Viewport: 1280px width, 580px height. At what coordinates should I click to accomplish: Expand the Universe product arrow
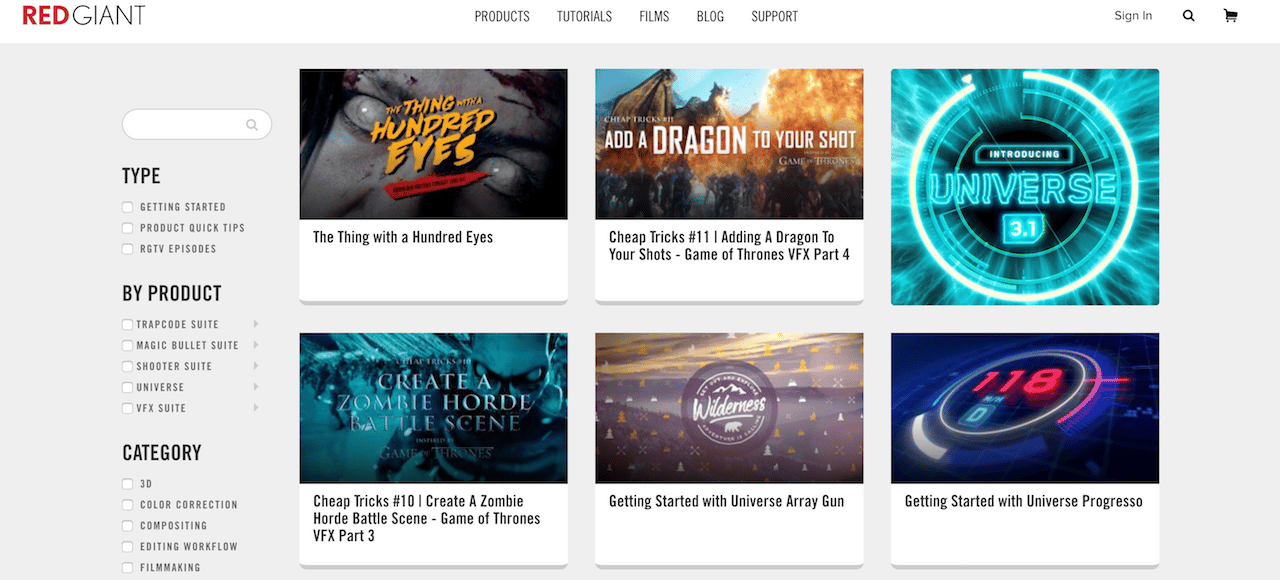point(256,387)
